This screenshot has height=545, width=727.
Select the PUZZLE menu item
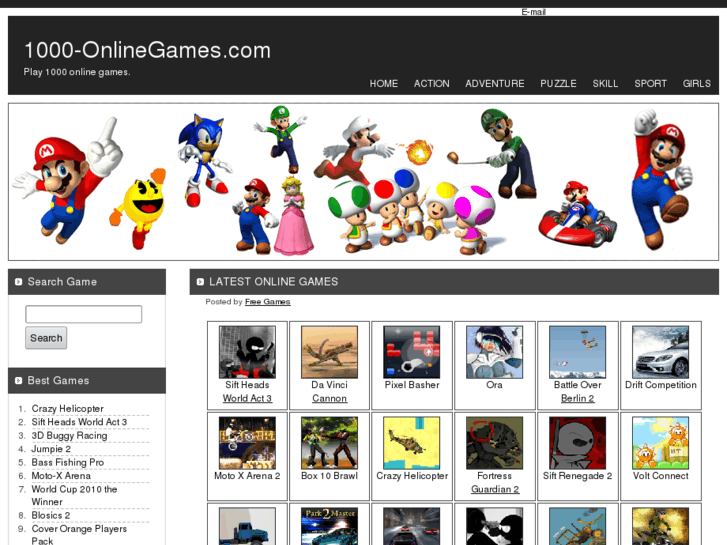[558, 83]
